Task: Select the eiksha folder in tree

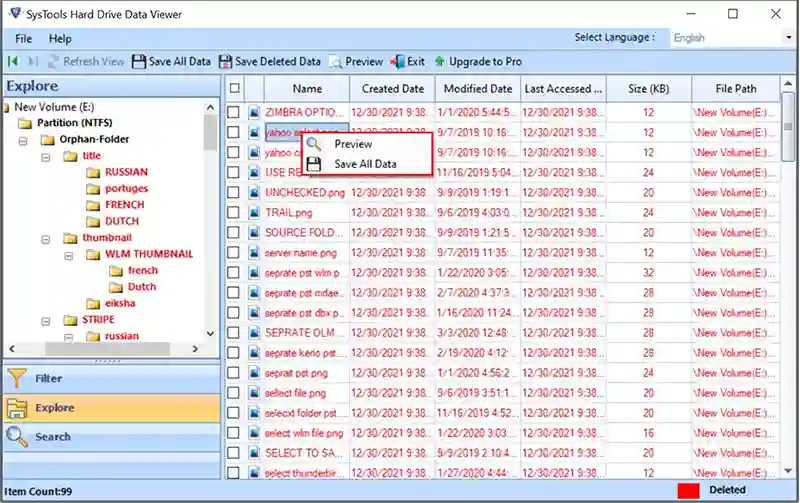Action: coord(120,304)
